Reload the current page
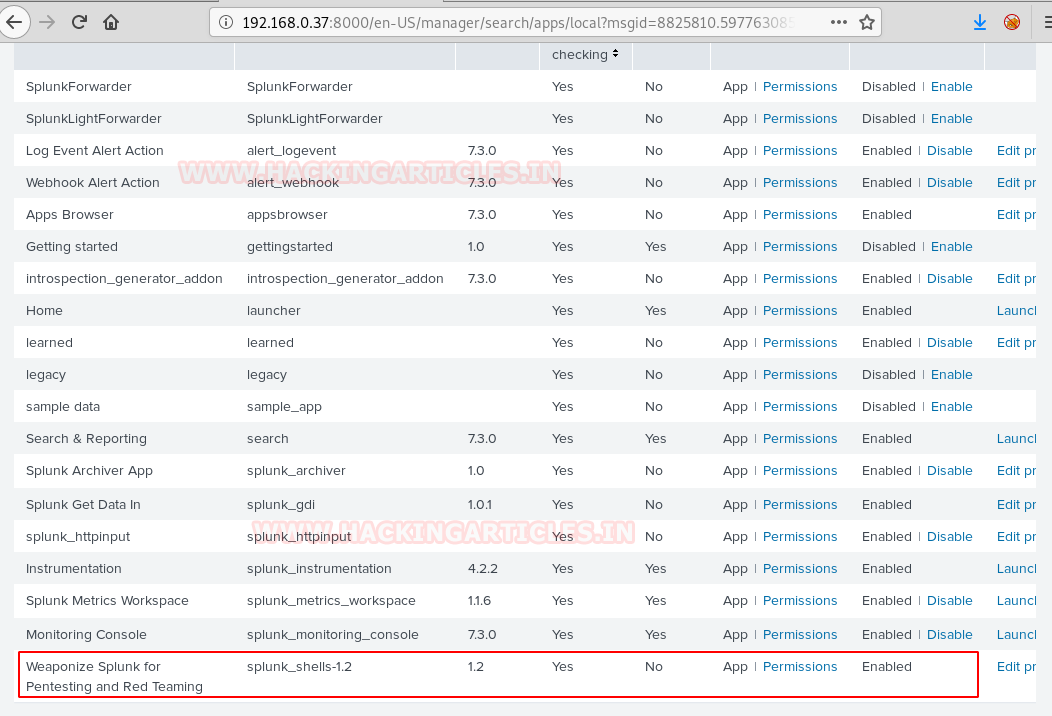The image size is (1052, 716). 79,22
